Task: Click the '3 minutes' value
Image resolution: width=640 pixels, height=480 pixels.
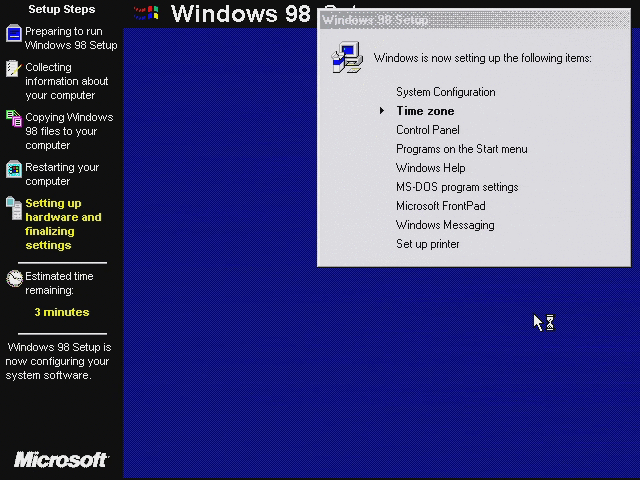Action: point(62,312)
